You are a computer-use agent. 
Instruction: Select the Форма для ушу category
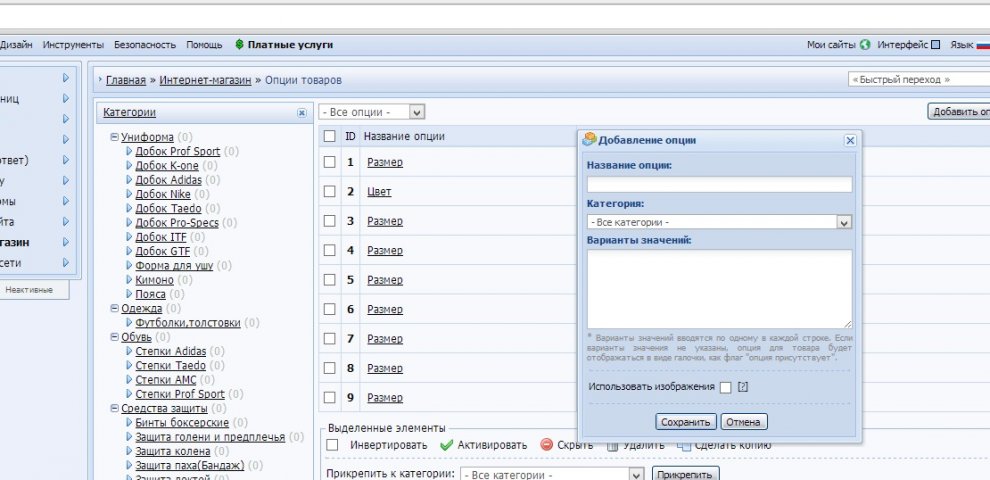click(x=174, y=266)
